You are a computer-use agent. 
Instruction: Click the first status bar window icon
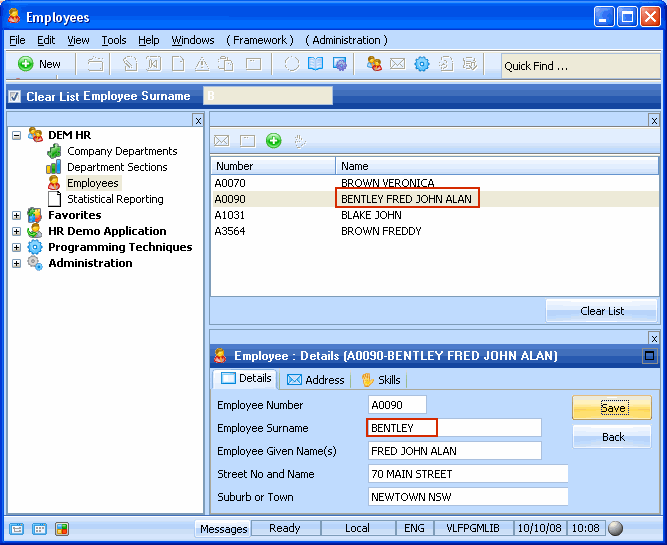pyautogui.click(x=17, y=529)
